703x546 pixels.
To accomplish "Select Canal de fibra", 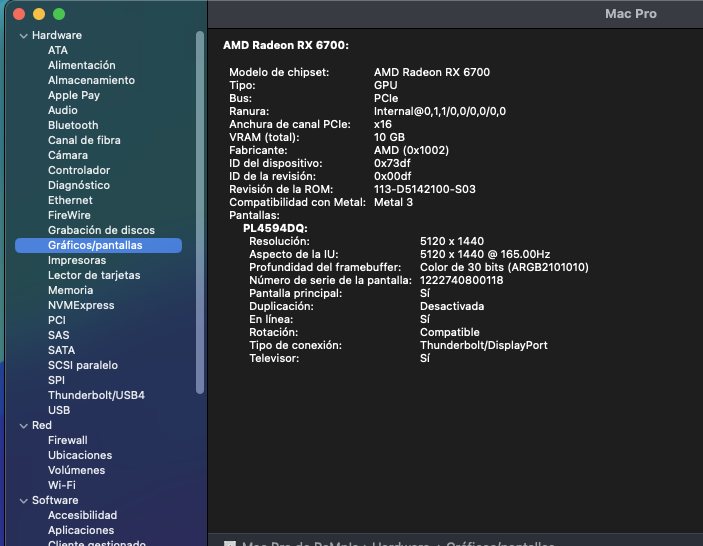I will (84, 140).
